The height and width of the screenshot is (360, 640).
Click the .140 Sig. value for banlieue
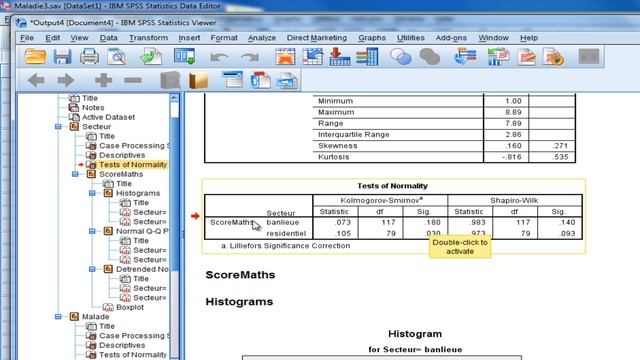click(567, 222)
